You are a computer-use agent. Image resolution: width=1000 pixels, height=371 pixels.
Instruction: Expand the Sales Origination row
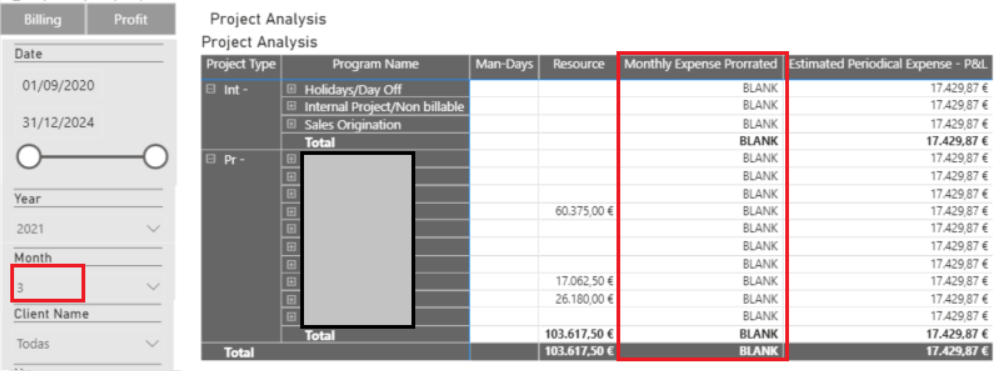click(291, 124)
